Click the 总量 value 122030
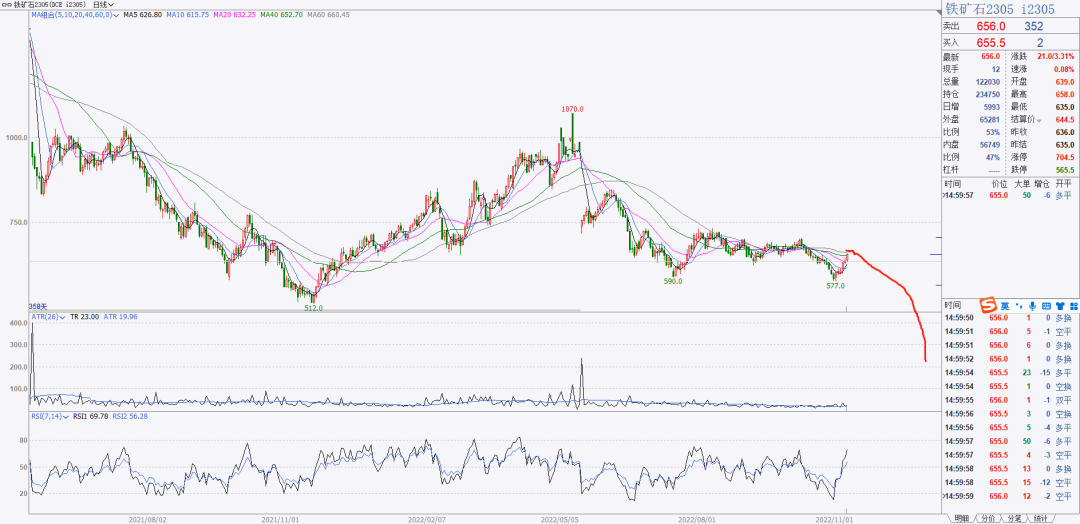 987,82
